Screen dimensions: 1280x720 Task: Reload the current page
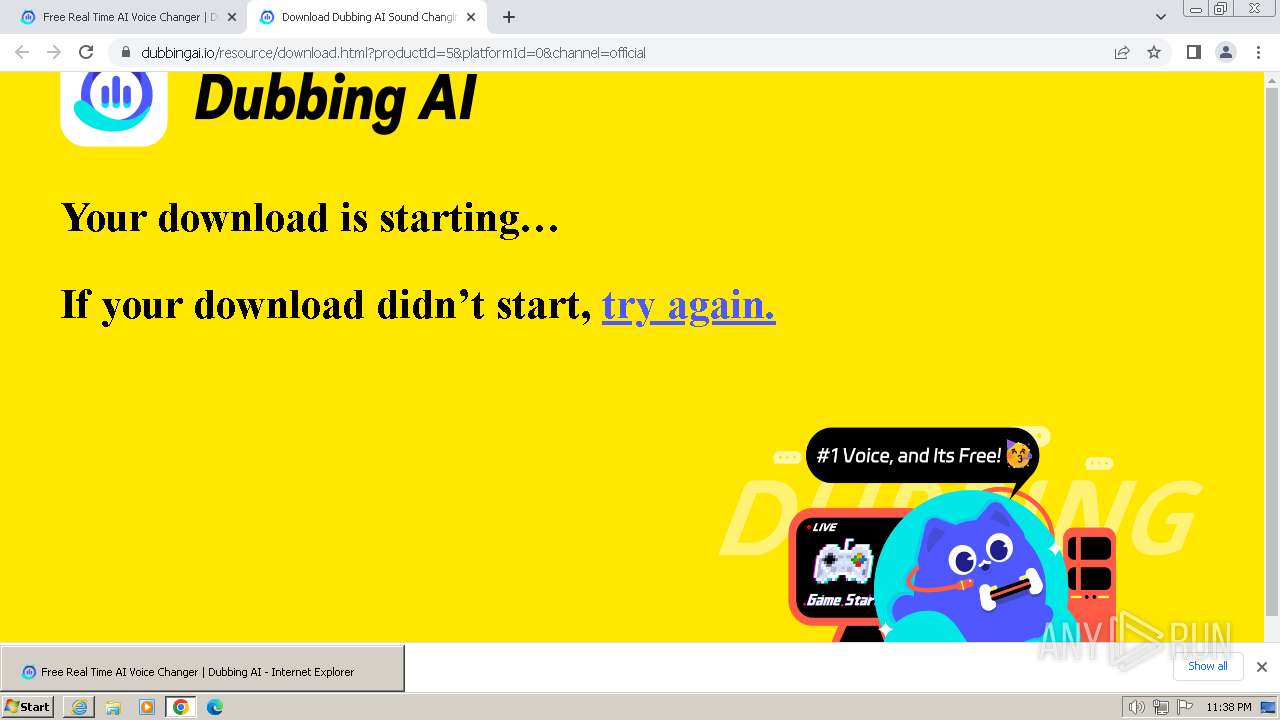click(86, 52)
